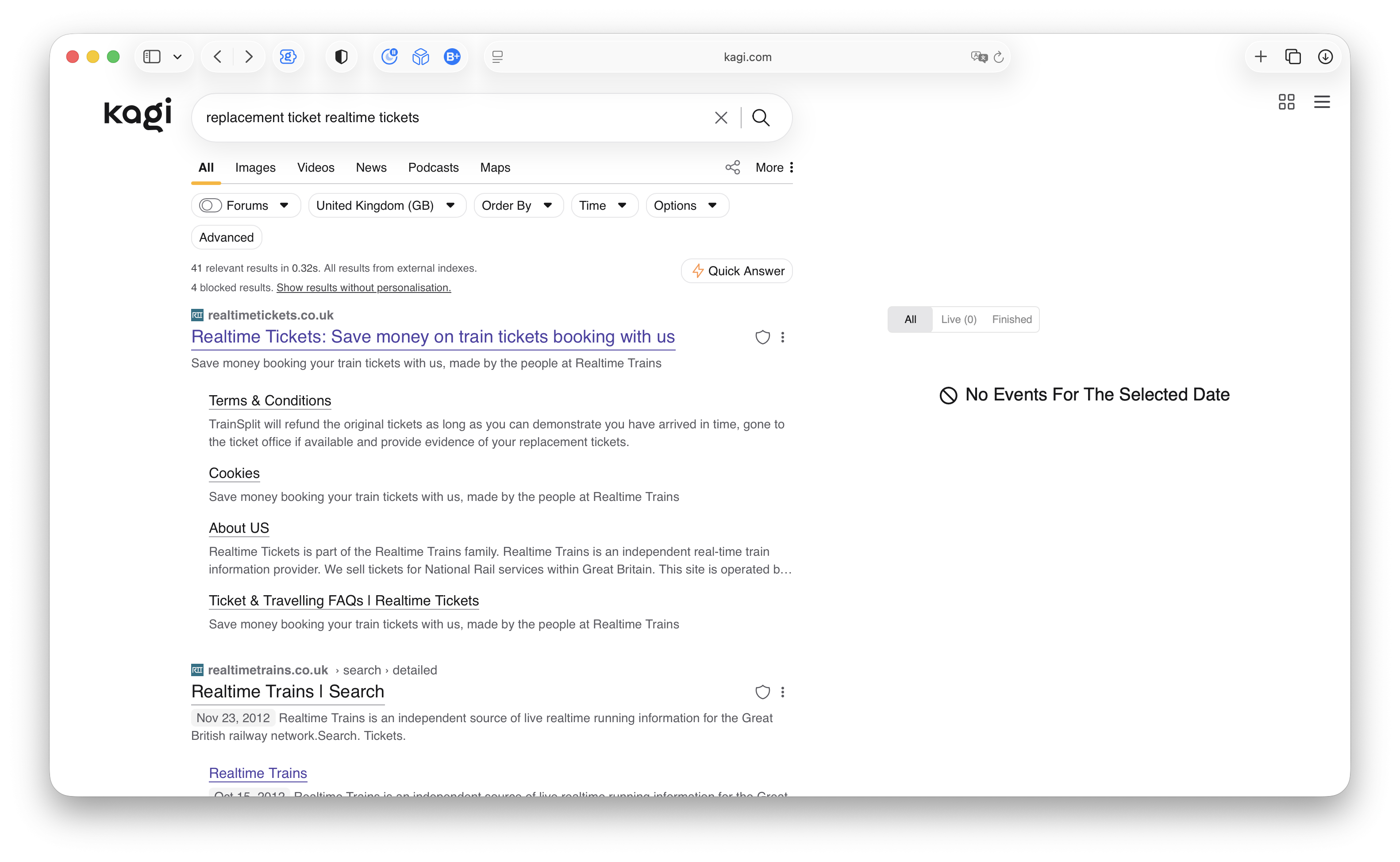Open Ticket & Travelling FAQs sublink
Image resolution: width=1400 pixels, height=862 pixels.
coord(344,600)
